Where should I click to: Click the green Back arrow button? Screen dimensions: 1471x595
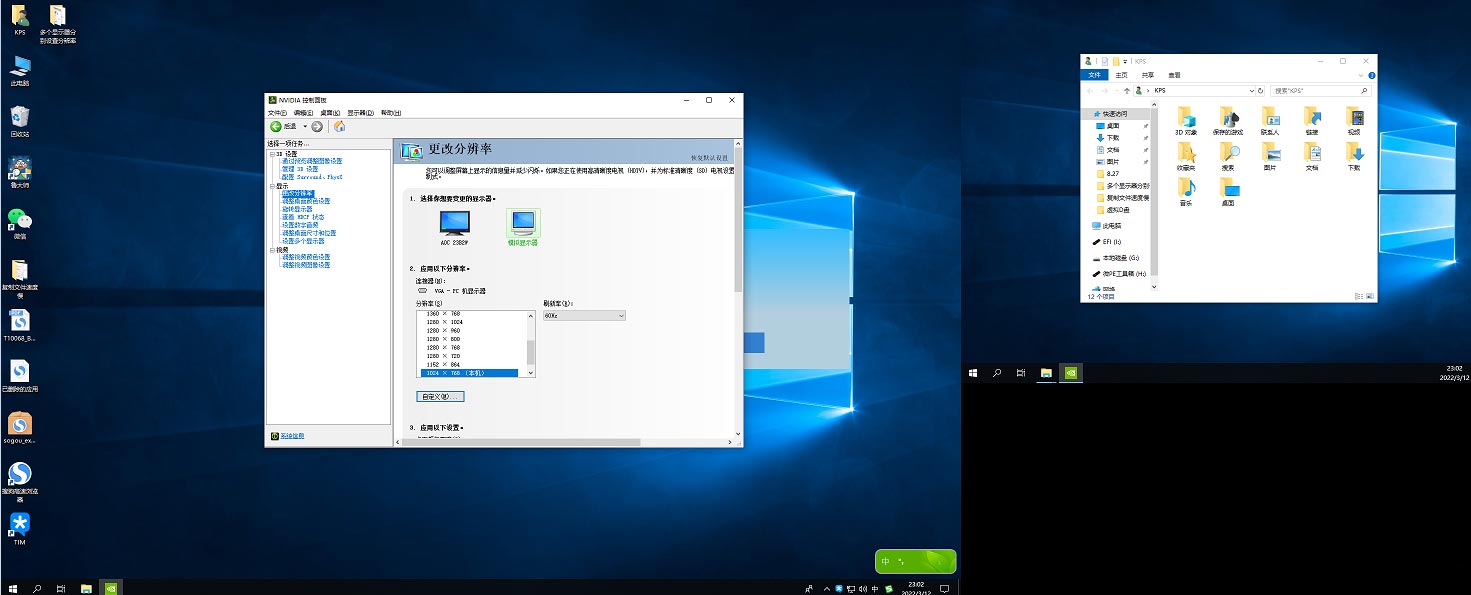coord(276,127)
